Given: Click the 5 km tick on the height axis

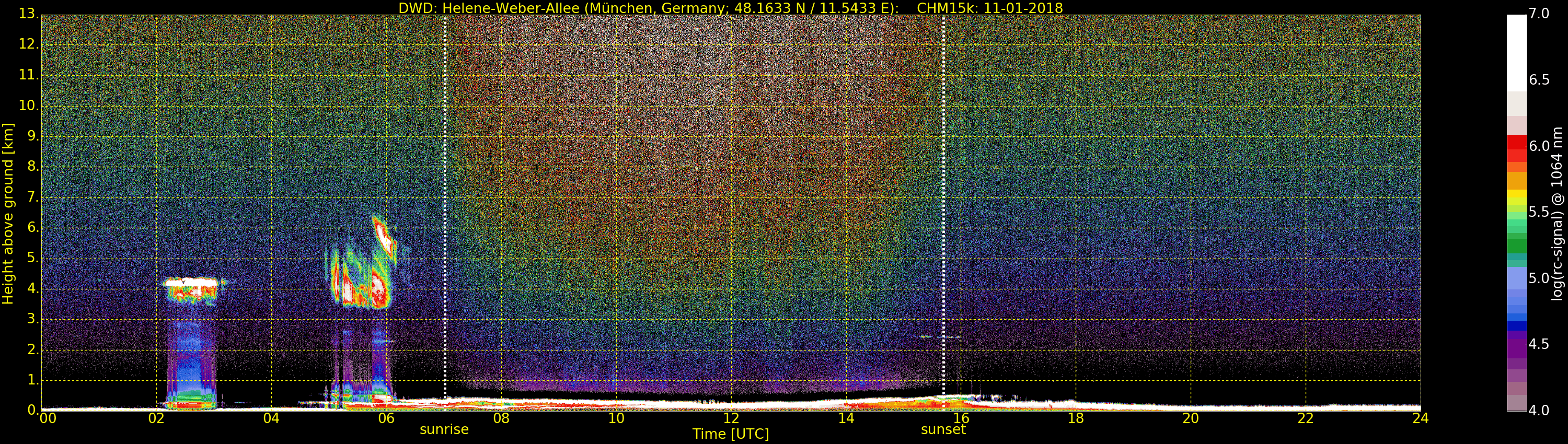Looking at the screenshot, I should click(x=33, y=259).
